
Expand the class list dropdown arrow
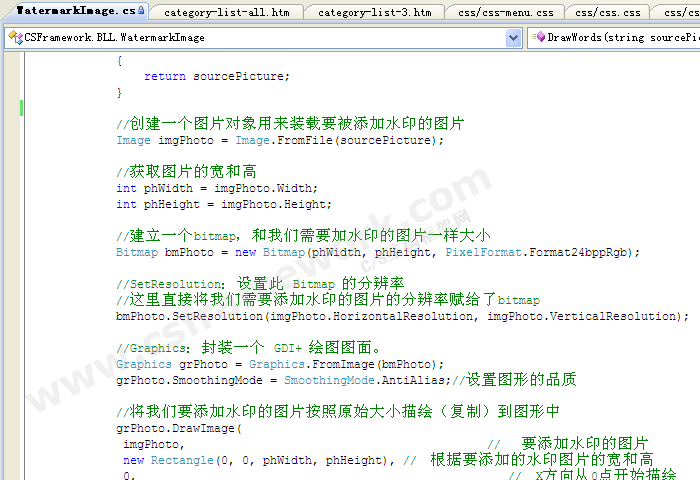pyautogui.click(x=514, y=38)
